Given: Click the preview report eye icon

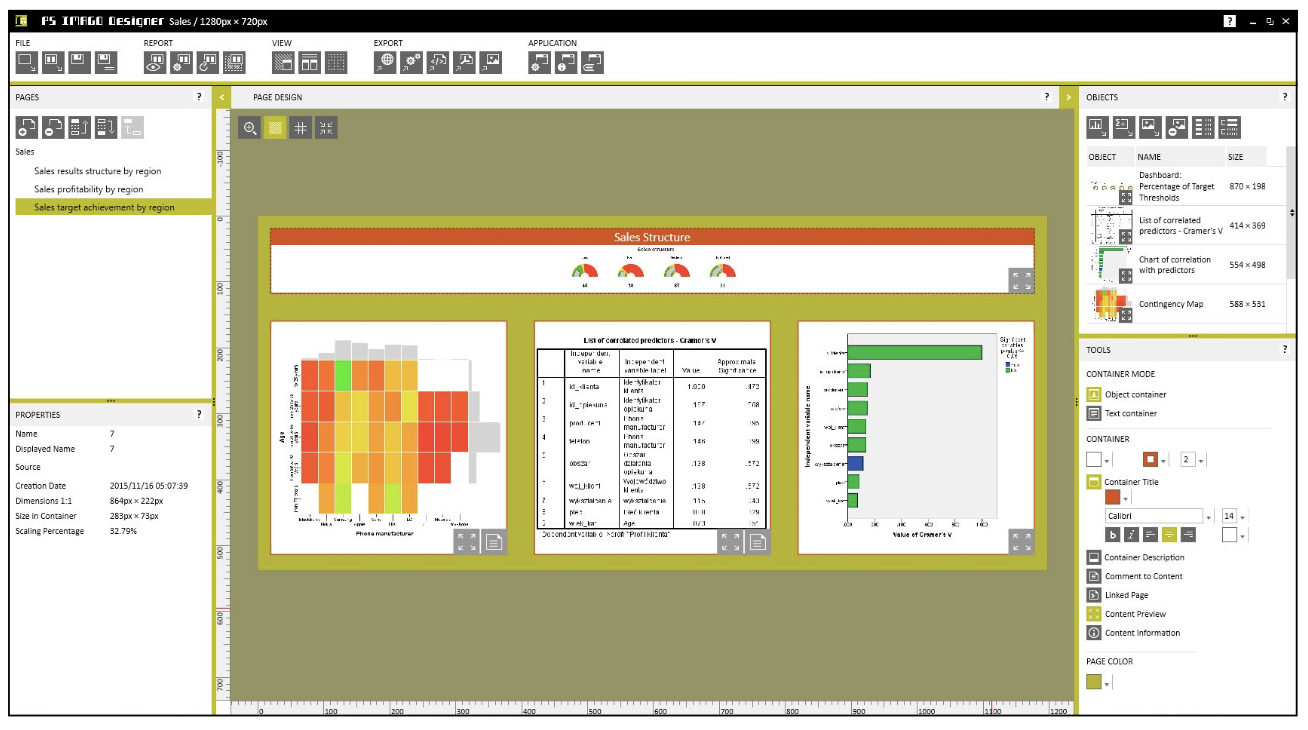Looking at the screenshot, I should (x=154, y=63).
